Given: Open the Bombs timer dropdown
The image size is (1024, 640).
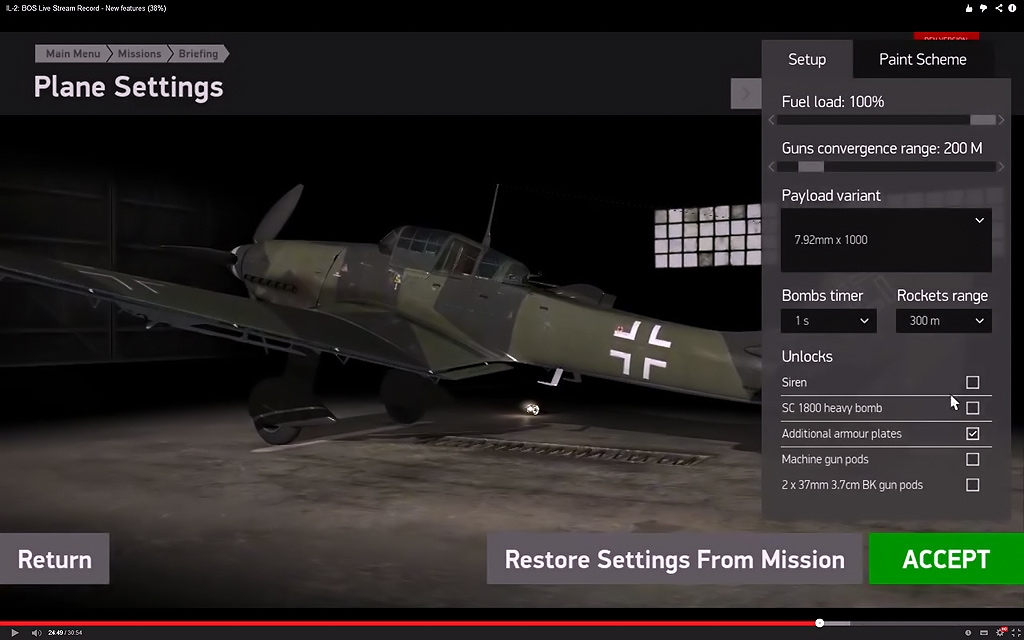Looking at the screenshot, I should [x=829, y=321].
